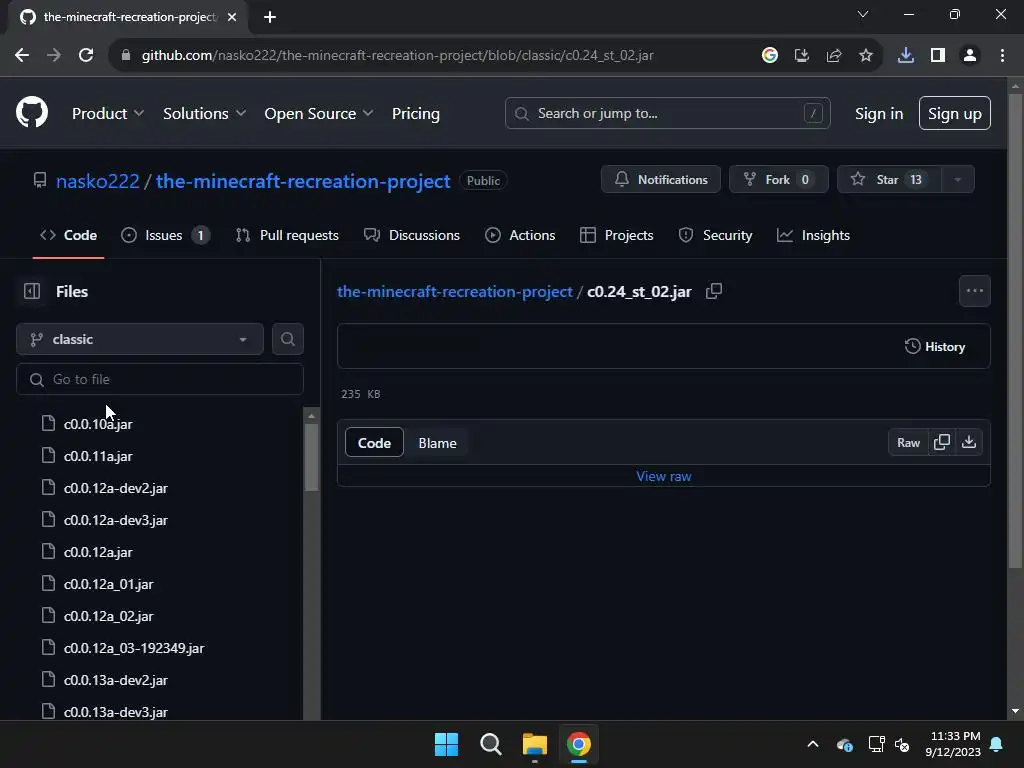Image resolution: width=1024 pixels, height=768 pixels.
Task: Click the Raw button
Action: click(908, 442)
